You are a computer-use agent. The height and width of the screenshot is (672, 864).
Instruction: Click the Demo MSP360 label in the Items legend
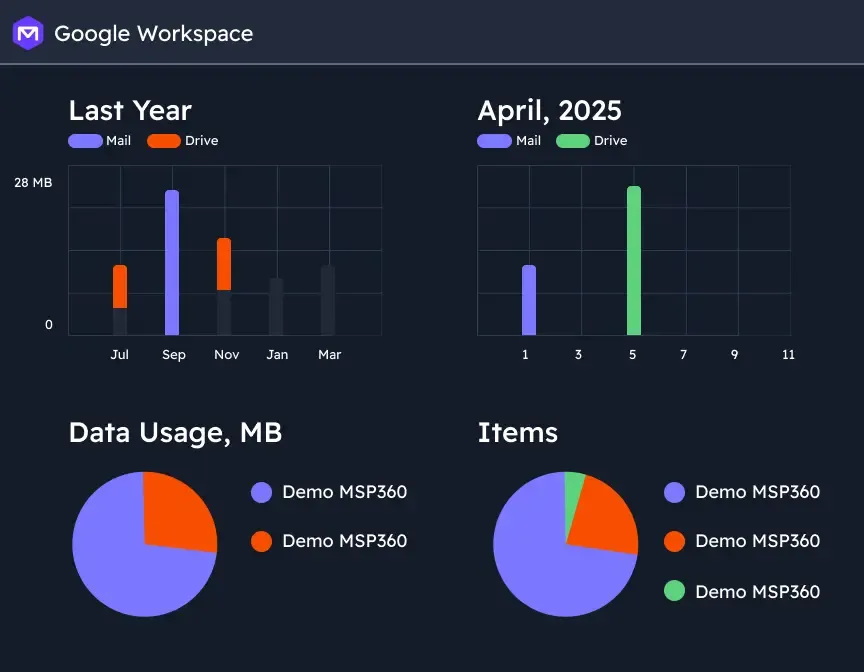click(757, 492)
